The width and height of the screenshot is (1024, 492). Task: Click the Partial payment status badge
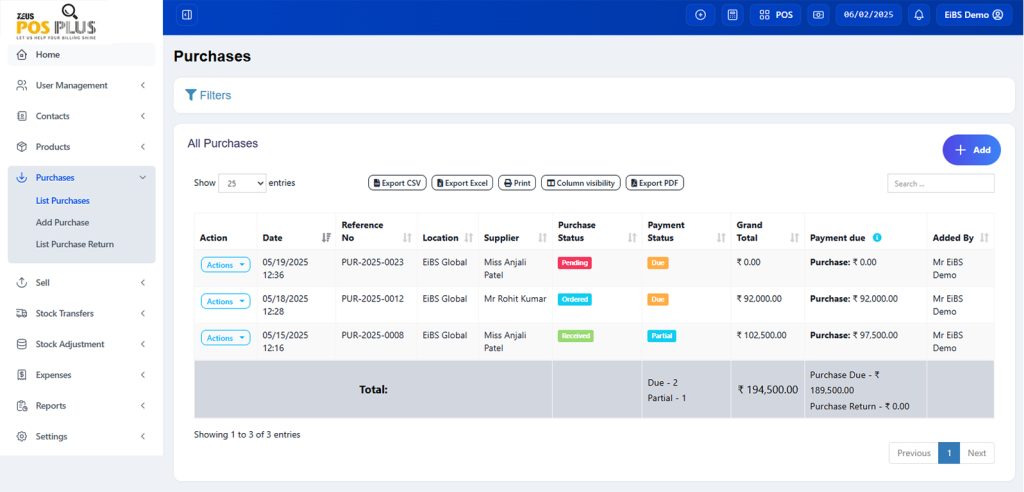[662, 336]
